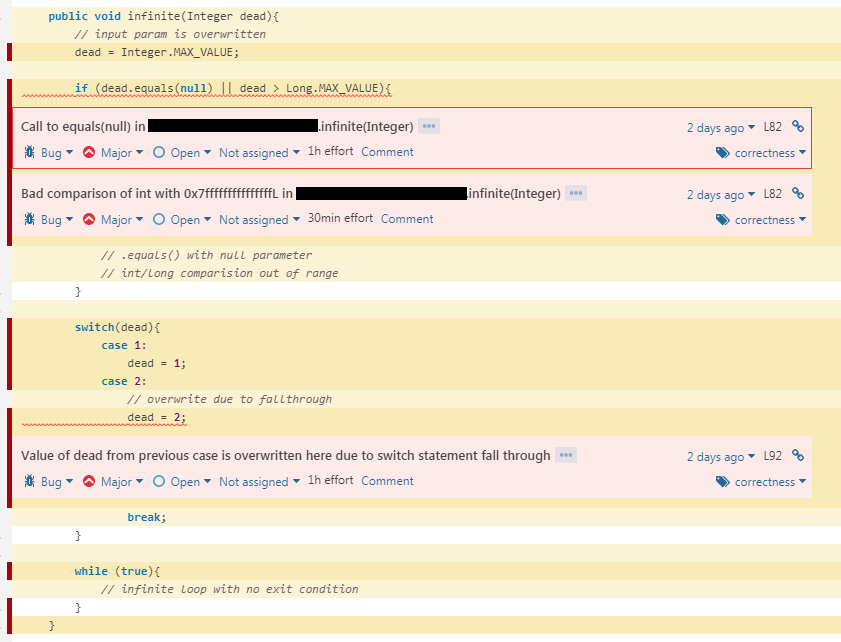The width and height of the screenshot is (841, 642).
Task: Open status dropdown on Bad comparison issue
Action: [190, 220]
